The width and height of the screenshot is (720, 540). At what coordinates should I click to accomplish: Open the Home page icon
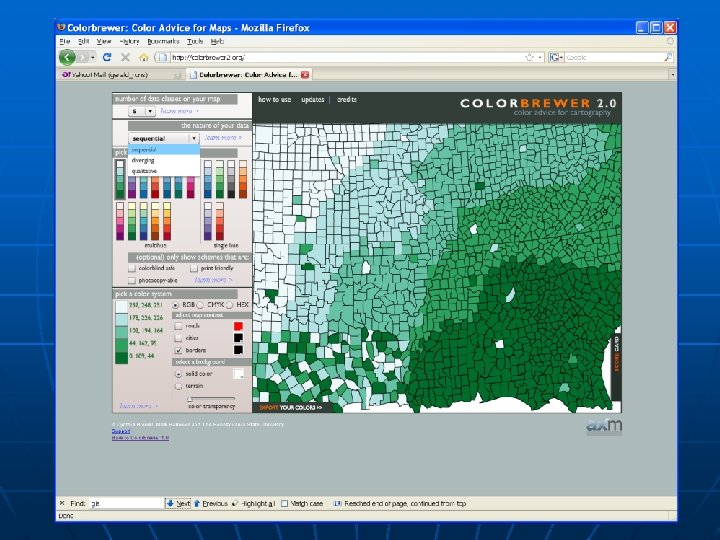coord(144,57)
